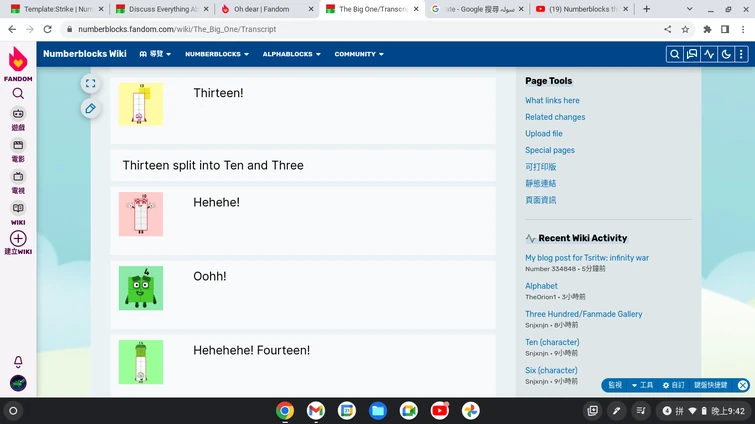Open Ten (character) link

[552, 342]
